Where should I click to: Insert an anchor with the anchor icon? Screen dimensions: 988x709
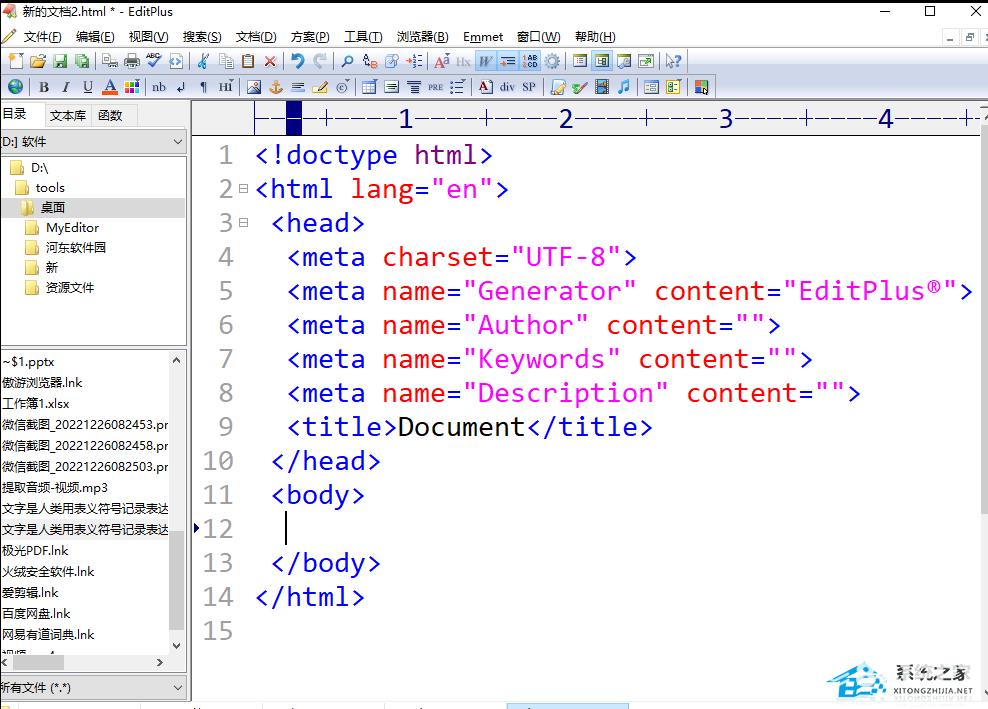click(x=276, y=87)
